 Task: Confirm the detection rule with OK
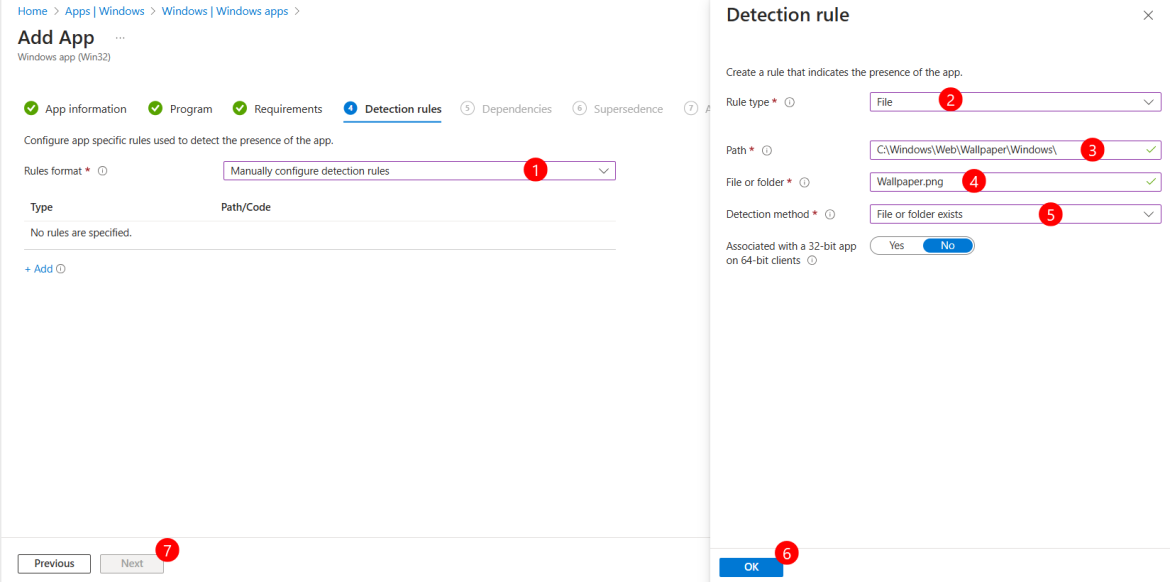(x=751, y=566)
